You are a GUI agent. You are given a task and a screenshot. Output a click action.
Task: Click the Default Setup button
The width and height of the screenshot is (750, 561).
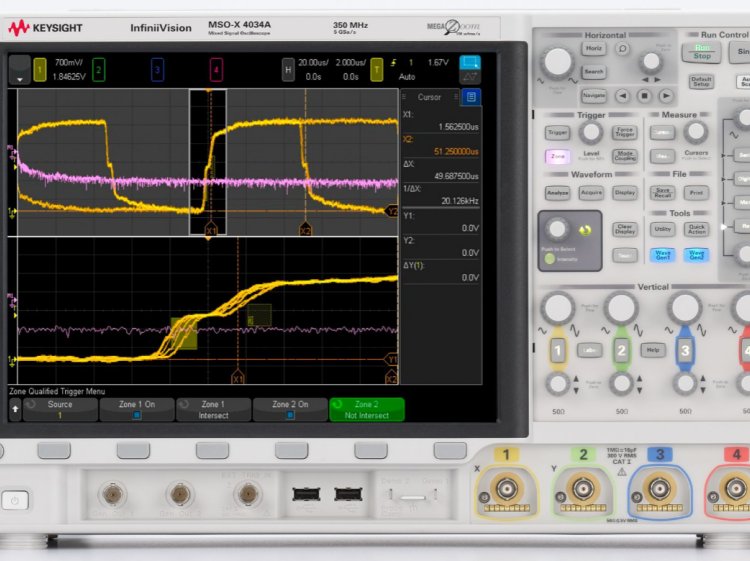[701, 82]
